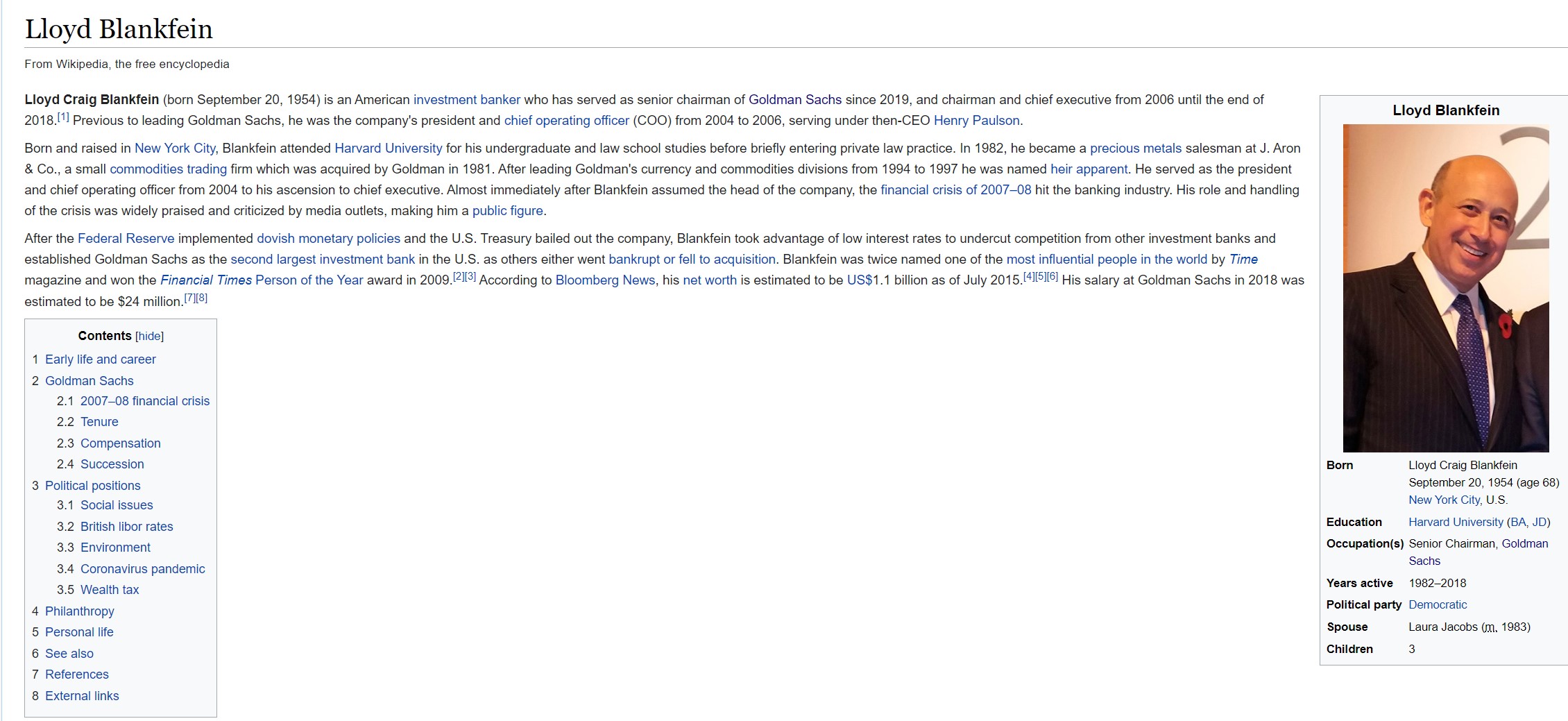Follow second largest investment bank link
1568x721 pixels.
[x=323, y=260]
